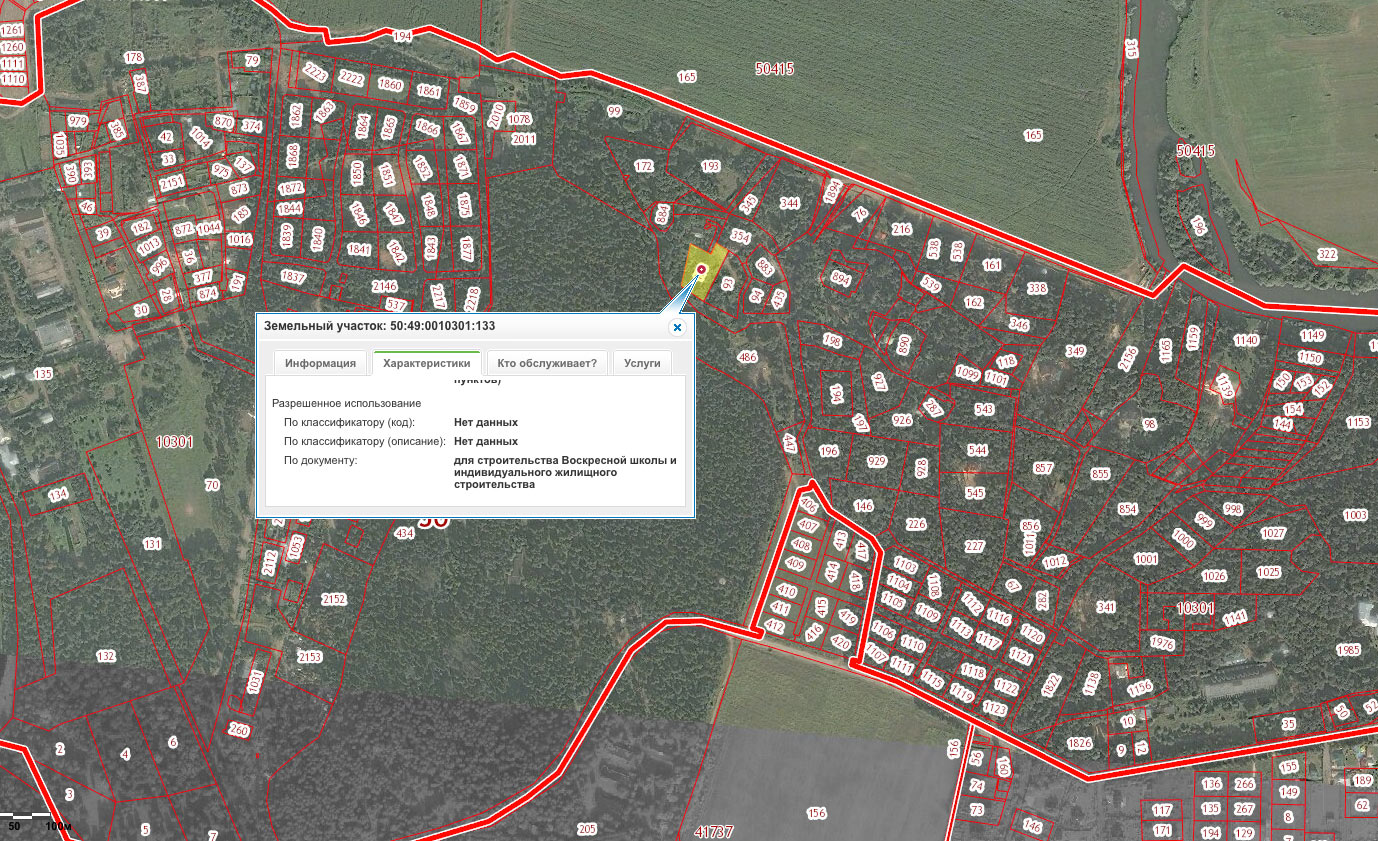This screenshot has height=841, width=1378.
Task: Click parcel label 1976
Action: pyautogui.click(x=1161, y=643)
